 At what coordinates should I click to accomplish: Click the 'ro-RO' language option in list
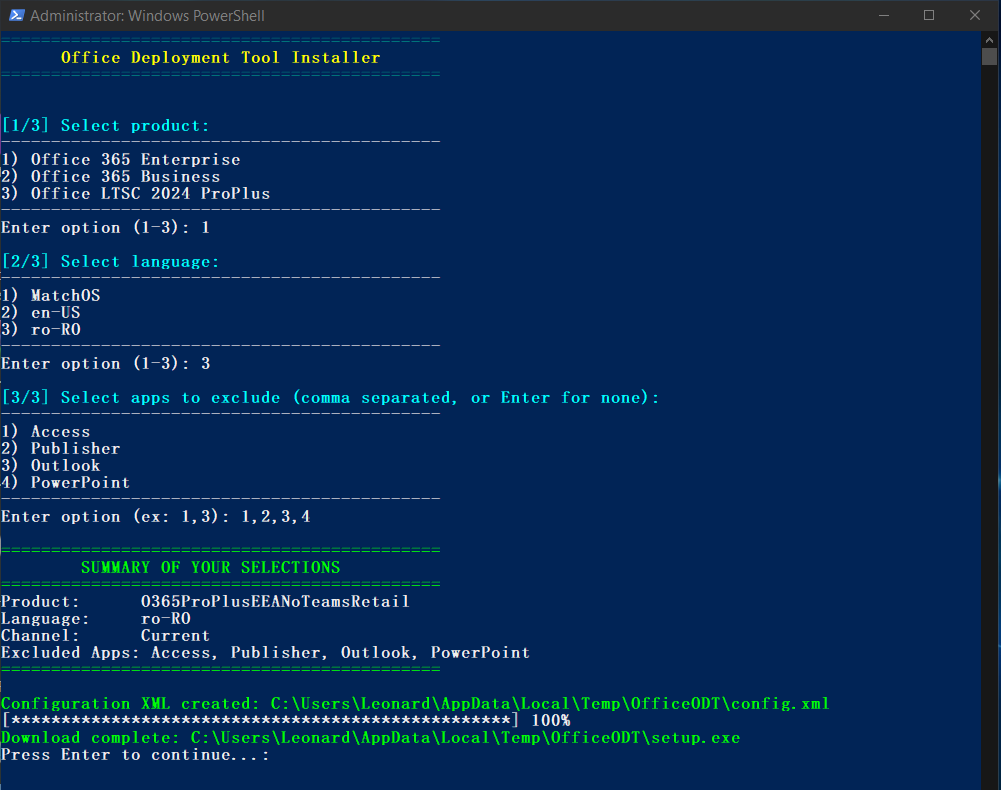tap(41, 330)
